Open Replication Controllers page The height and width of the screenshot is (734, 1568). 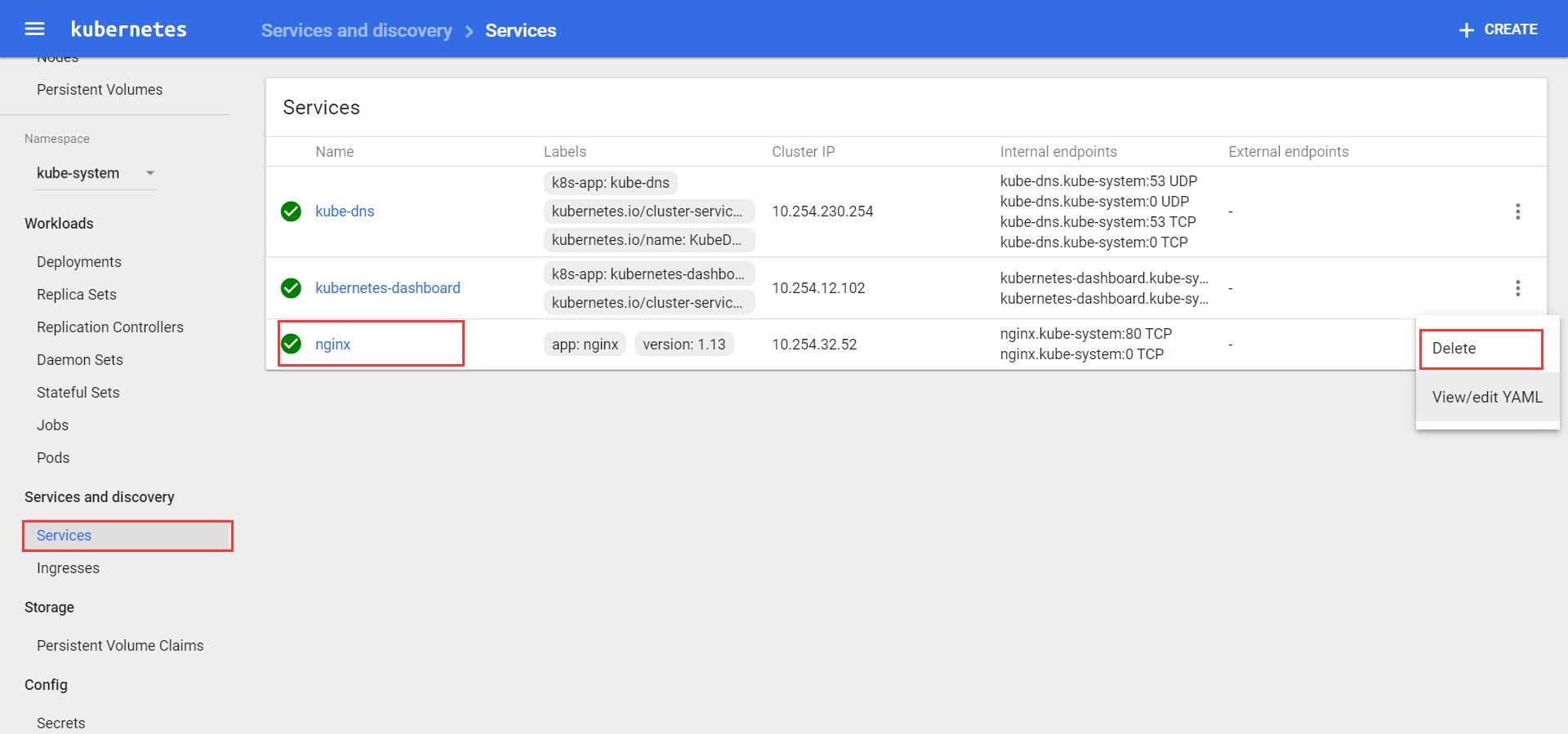click(x=110, y=327)
